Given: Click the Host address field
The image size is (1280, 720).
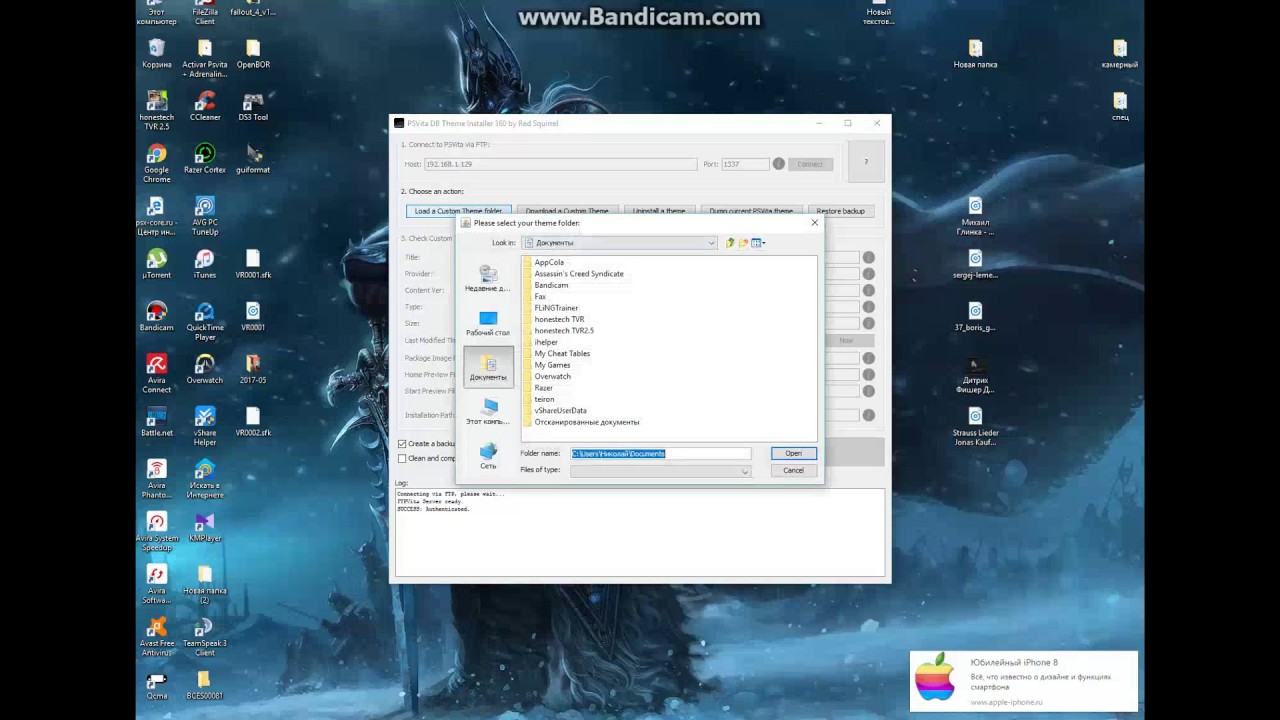Looking at the screenshot, I should point(561,164).
